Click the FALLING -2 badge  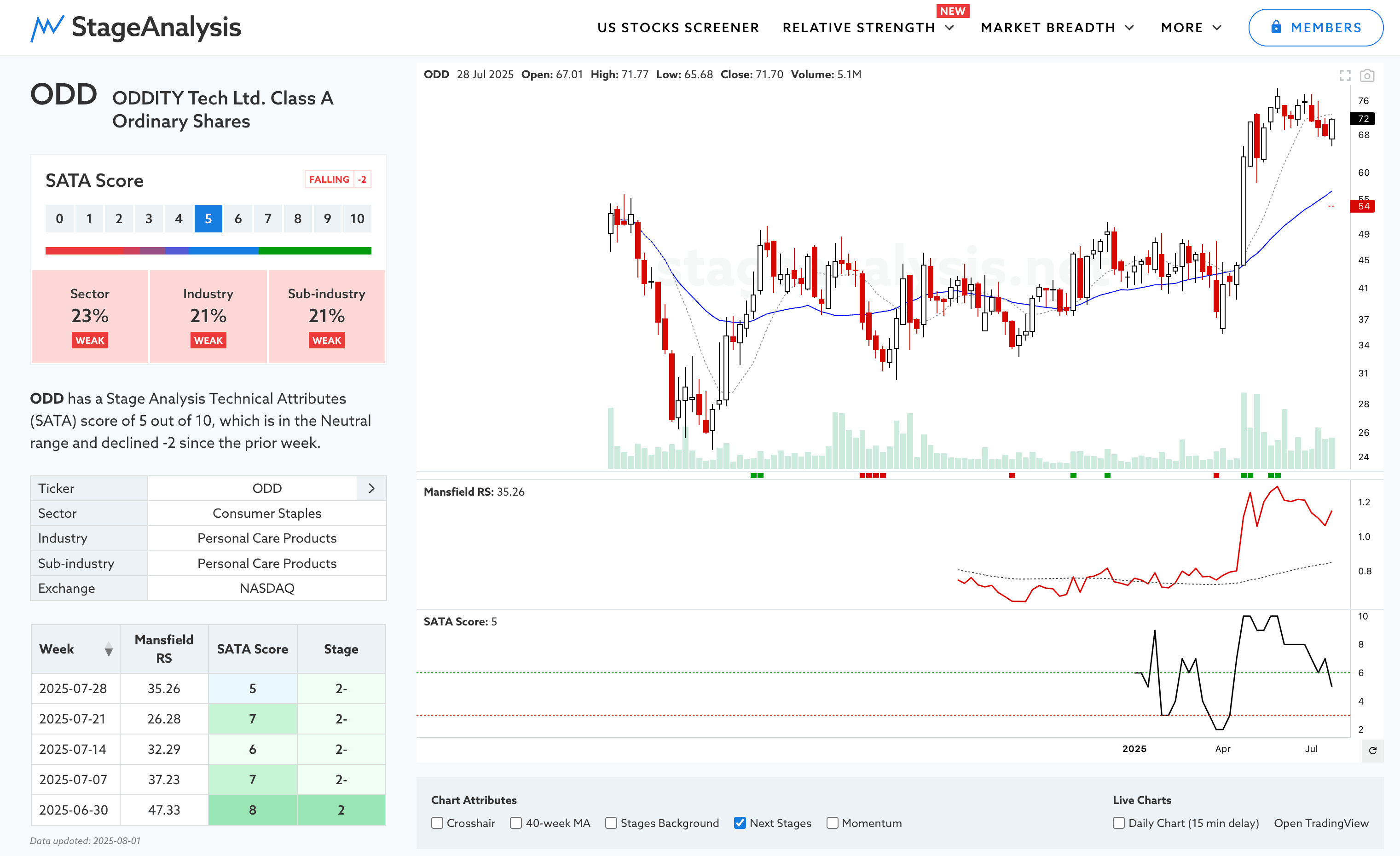[x=338, y=179]
